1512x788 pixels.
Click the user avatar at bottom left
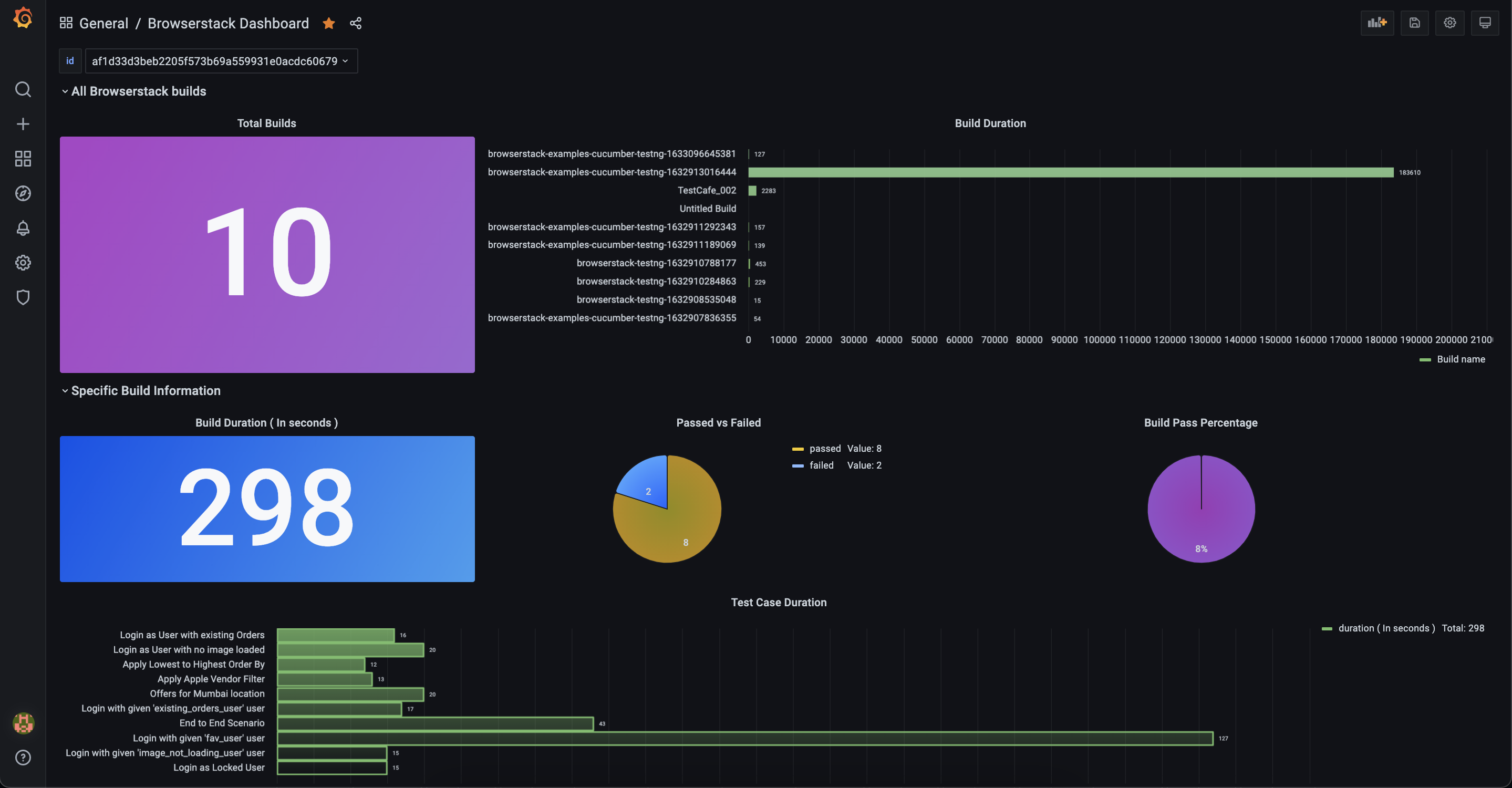click(23, 723)
